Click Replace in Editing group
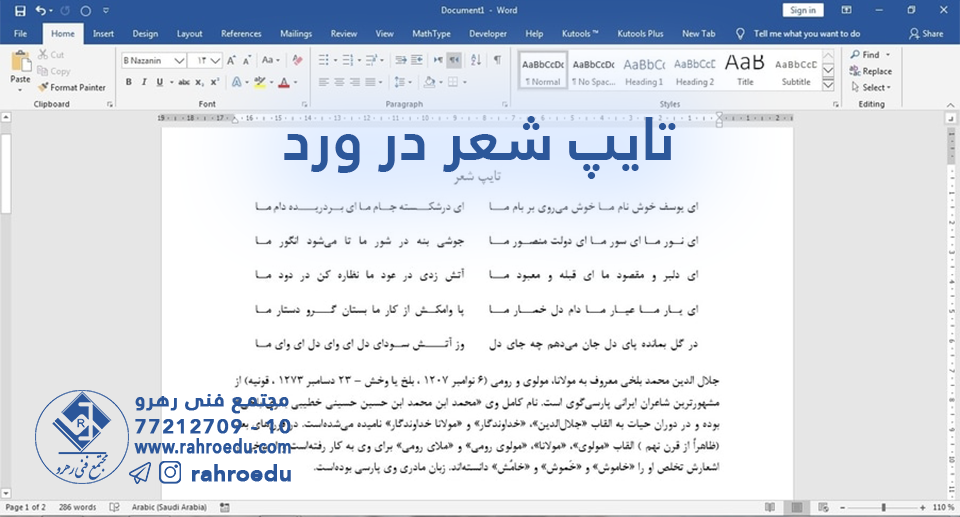This screenshot has width=960, height=517. click(x=871, y=71)
